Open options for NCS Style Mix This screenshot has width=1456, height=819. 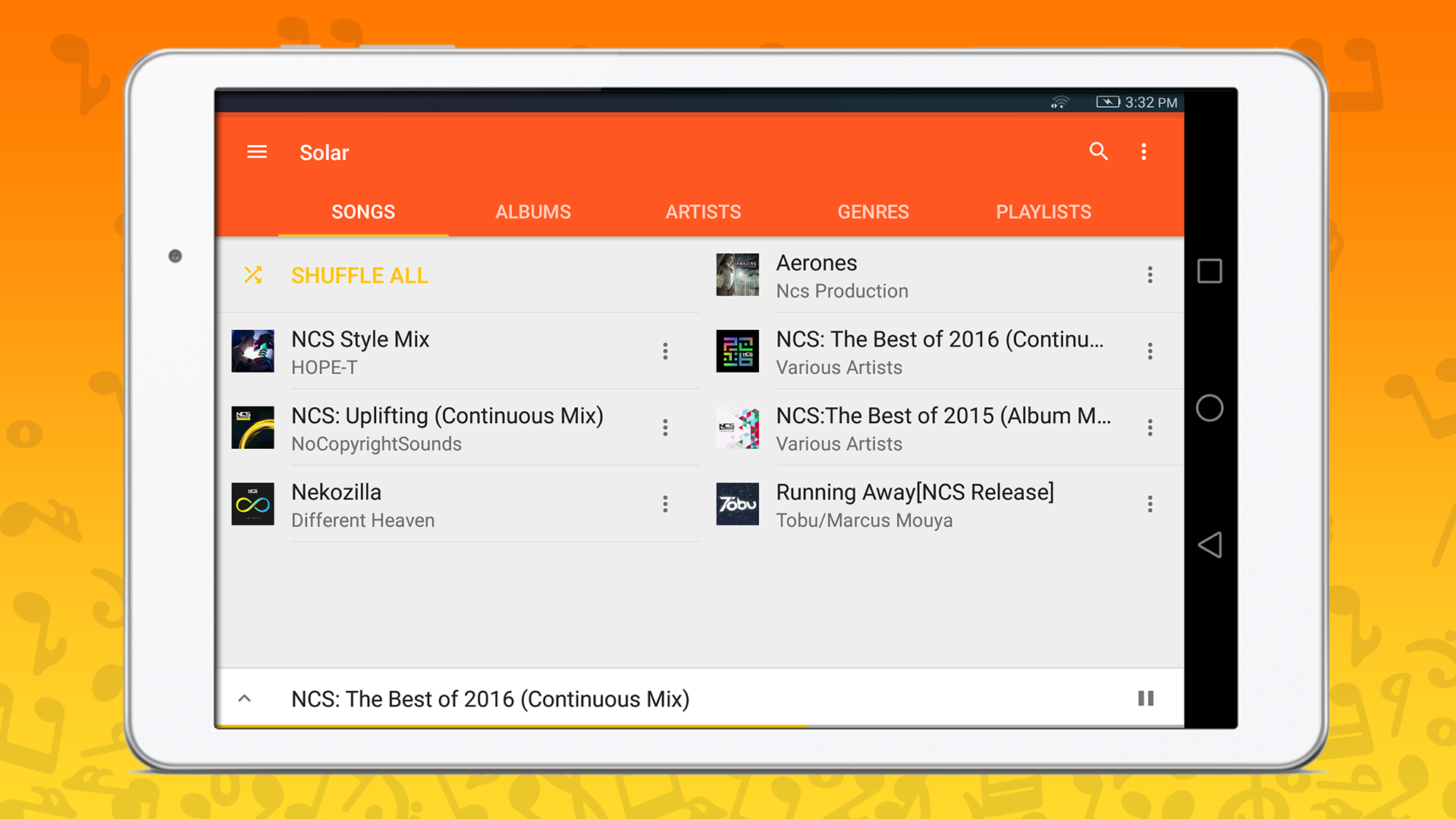665,351
